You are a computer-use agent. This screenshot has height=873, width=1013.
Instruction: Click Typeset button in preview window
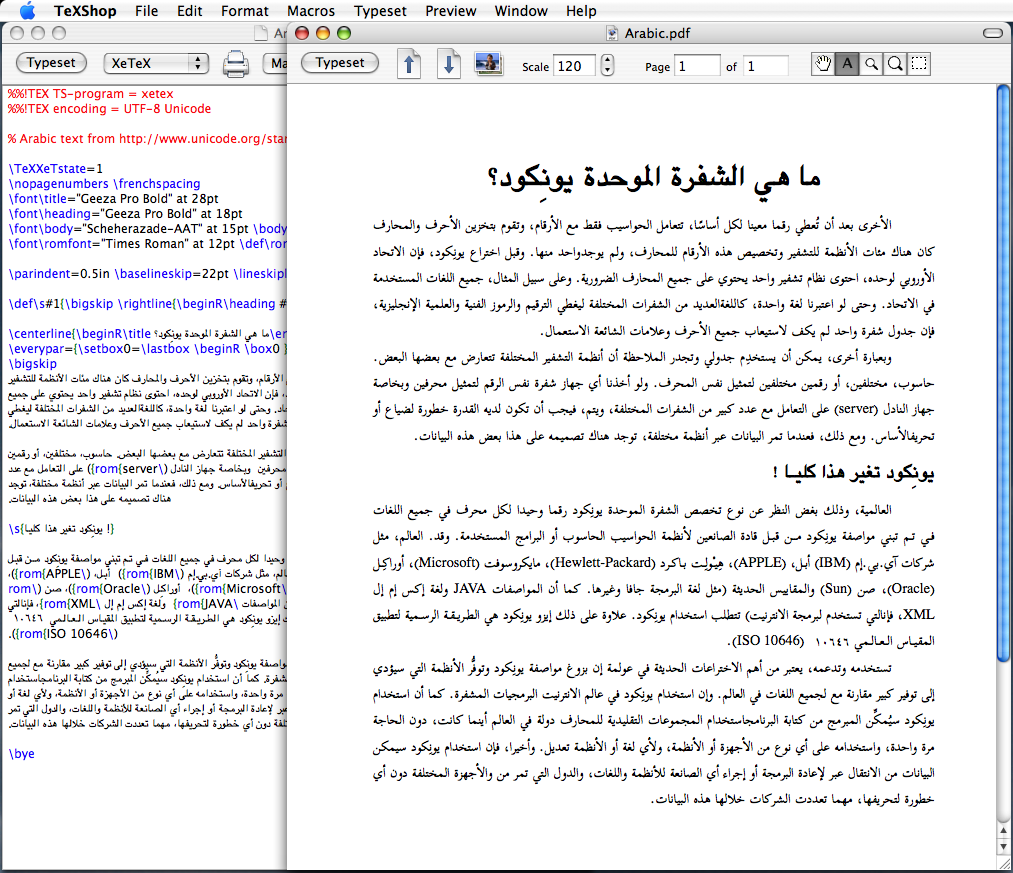(x=340, y=63)
